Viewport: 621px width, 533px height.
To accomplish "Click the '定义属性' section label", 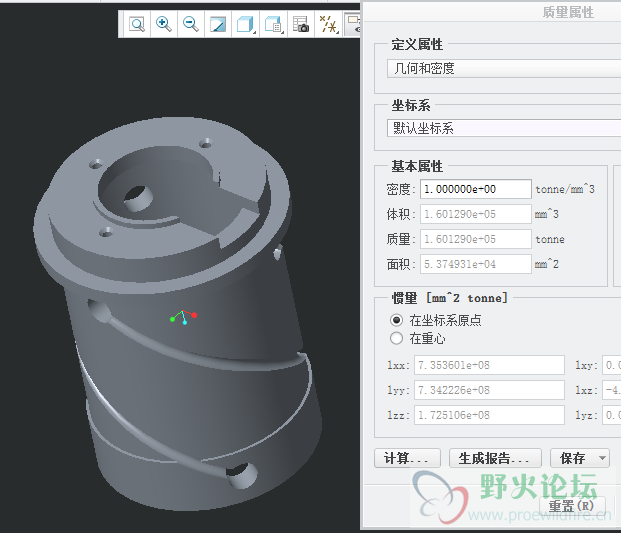I will [x=417, y=44].
